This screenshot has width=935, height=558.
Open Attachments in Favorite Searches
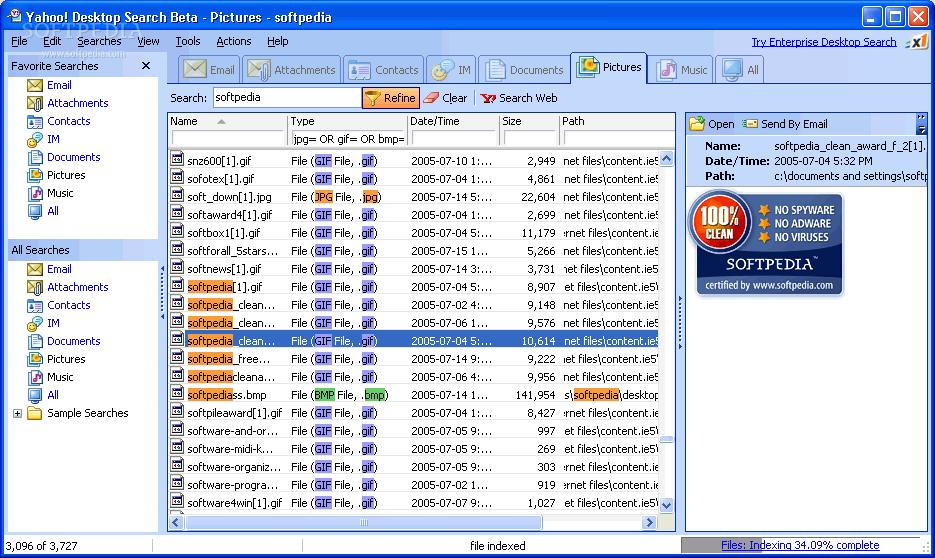[x=78, y=103]
